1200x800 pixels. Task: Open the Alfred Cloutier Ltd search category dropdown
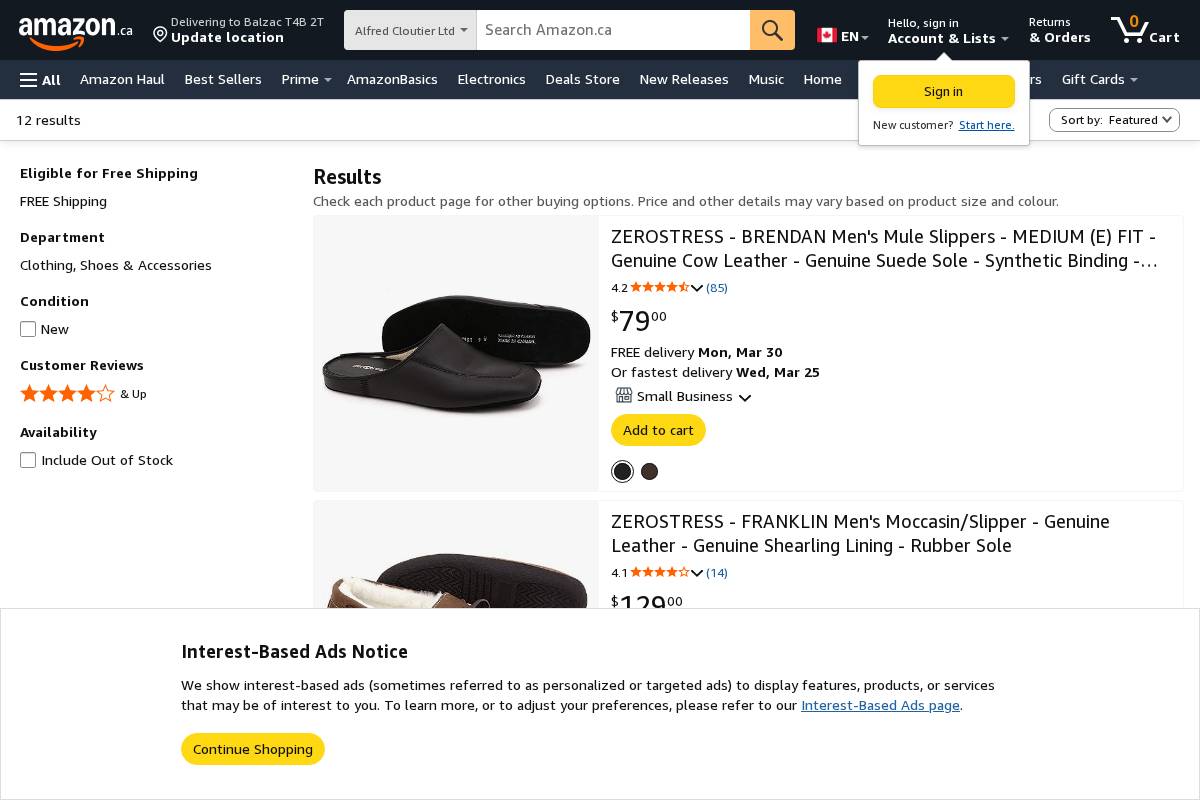pyautogui.click(x=410, y=30)
